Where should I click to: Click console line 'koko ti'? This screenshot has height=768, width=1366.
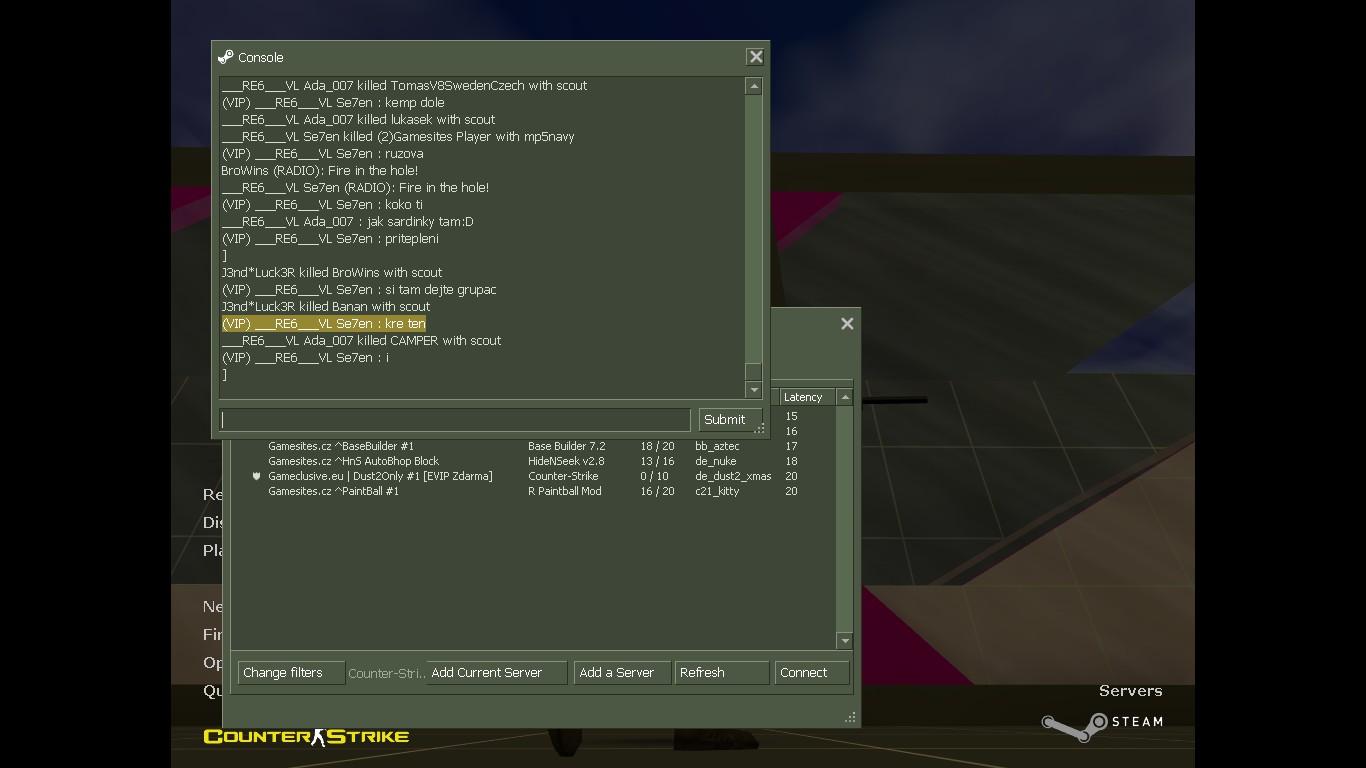322,204
